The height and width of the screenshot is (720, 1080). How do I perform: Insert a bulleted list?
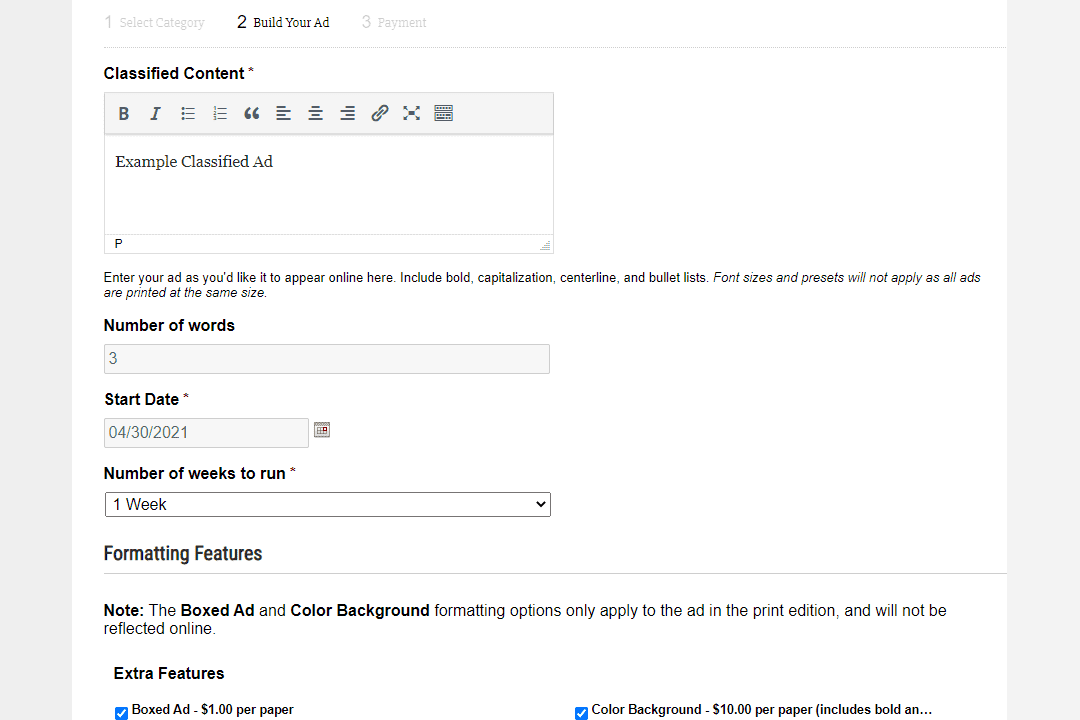pyautogui.click(x=188, y=114)
